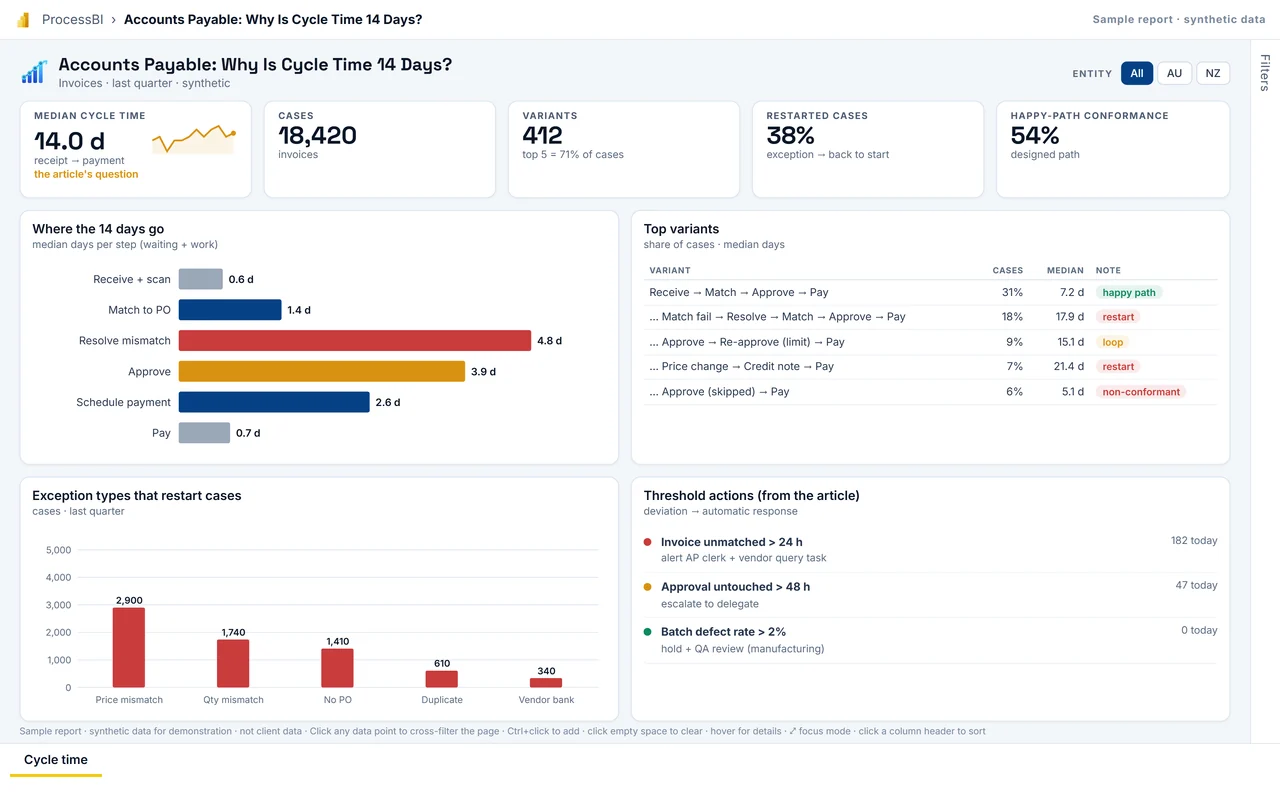Click the green happy path badge
1280x800 pixels.
point(1129,293)
